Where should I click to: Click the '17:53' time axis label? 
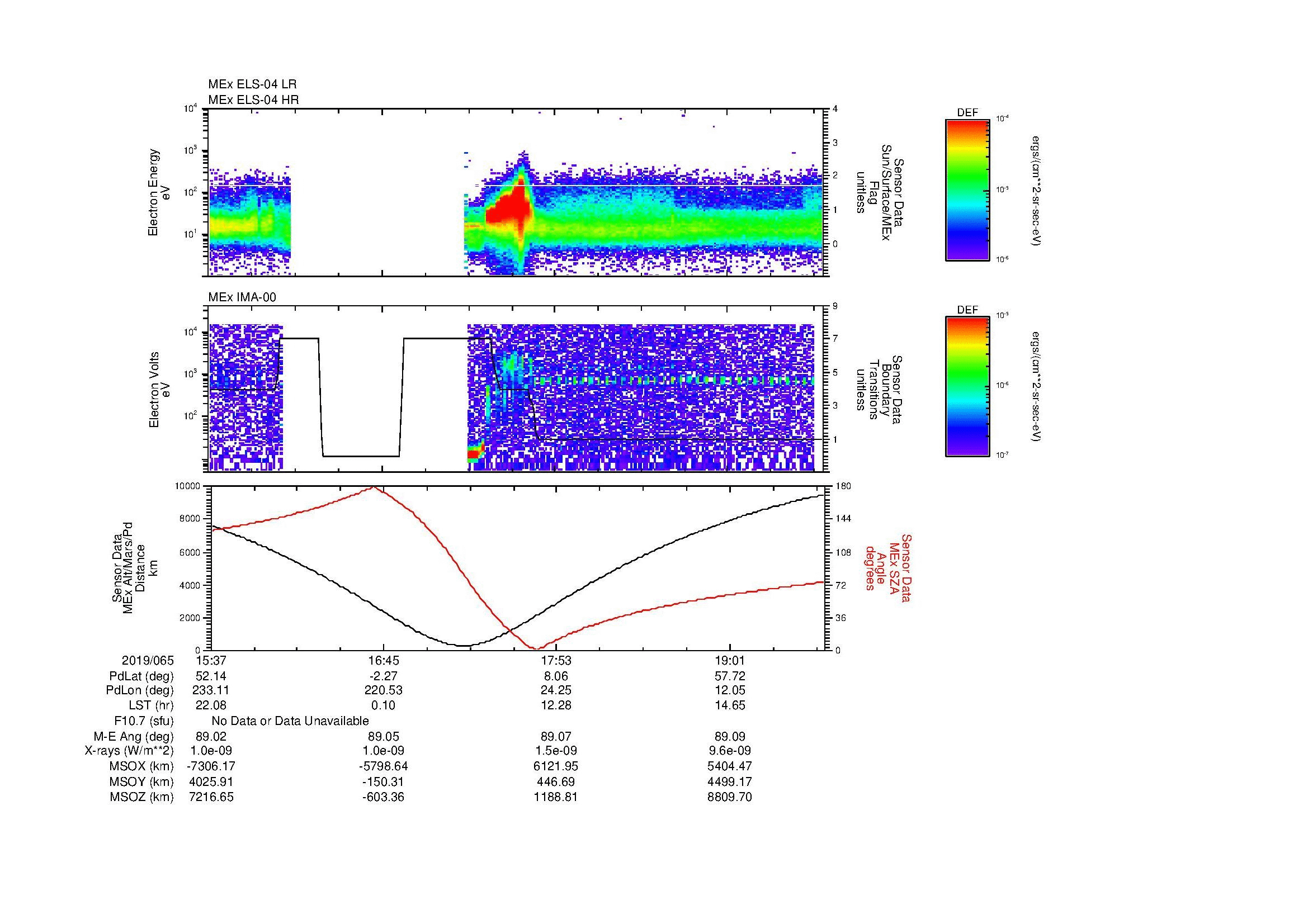click(x=556, y=660)
